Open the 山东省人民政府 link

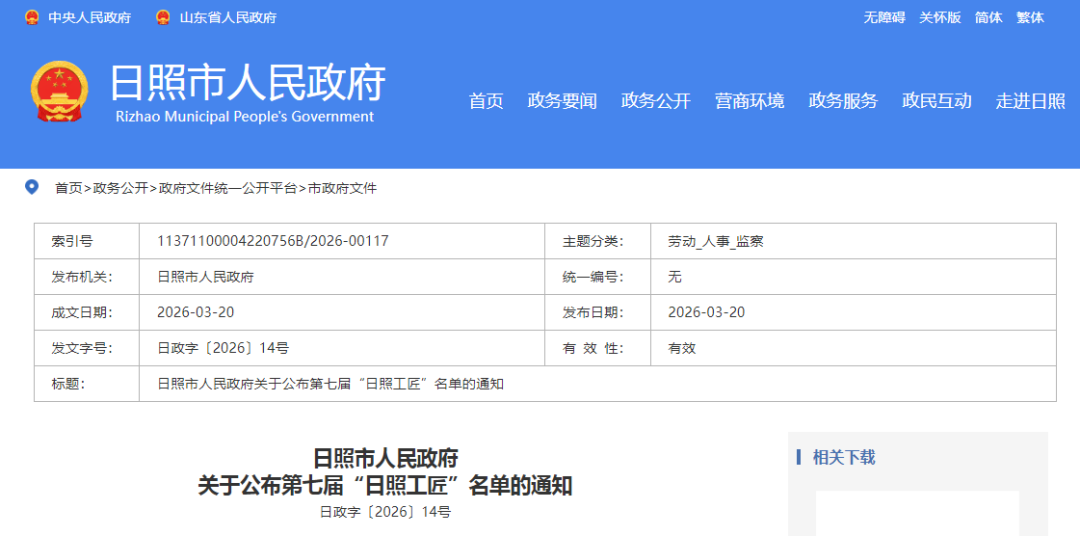(x=228, y=18)
